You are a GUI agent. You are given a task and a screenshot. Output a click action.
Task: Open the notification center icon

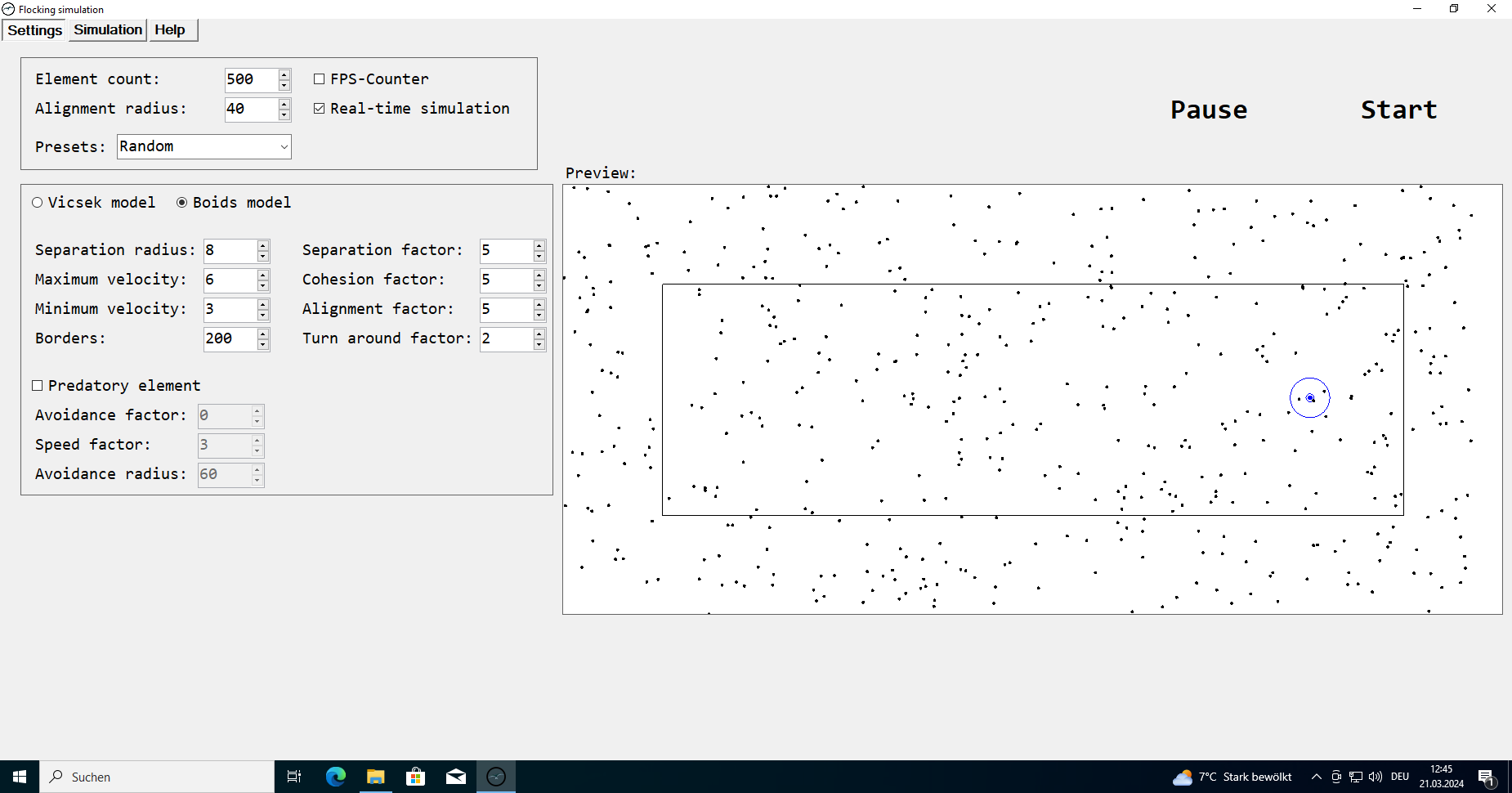(1487, 777)
